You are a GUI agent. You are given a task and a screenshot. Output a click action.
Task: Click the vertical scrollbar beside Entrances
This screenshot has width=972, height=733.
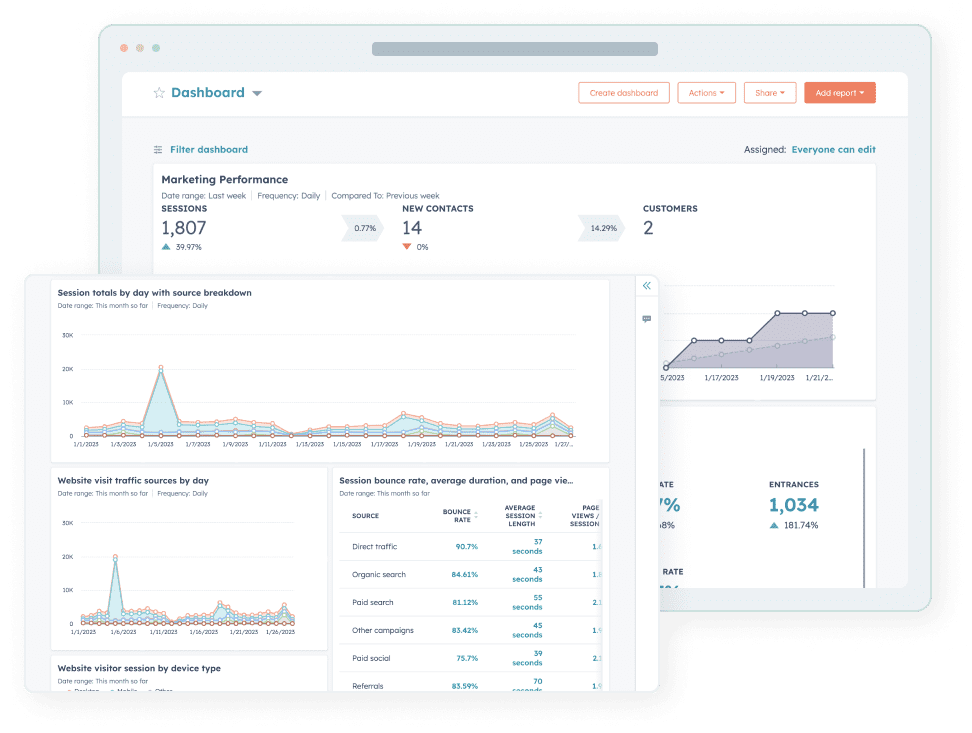tap(864, 518)
